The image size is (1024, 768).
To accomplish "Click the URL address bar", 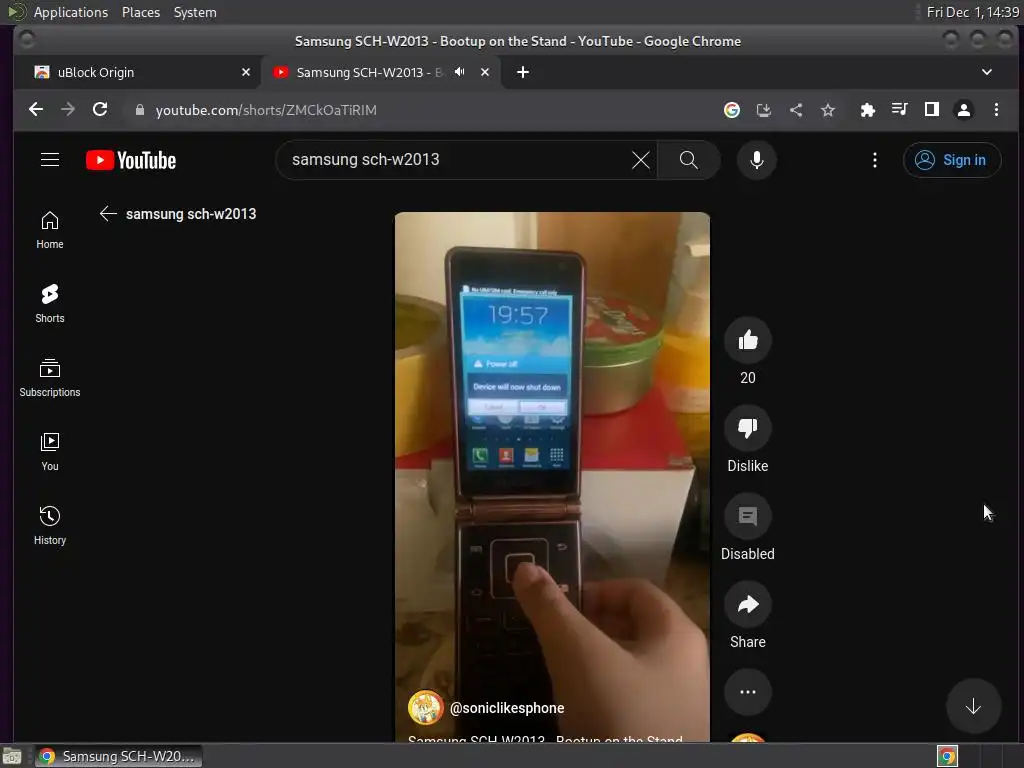I will click(x=418, y=110).
